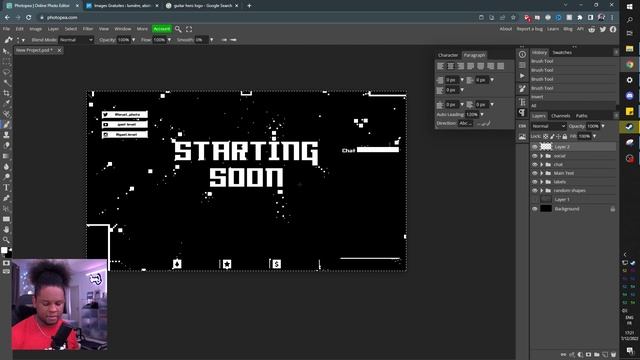Select the Eyedropper tool
The image size is (640, 360).
click(x=6, y=104)
